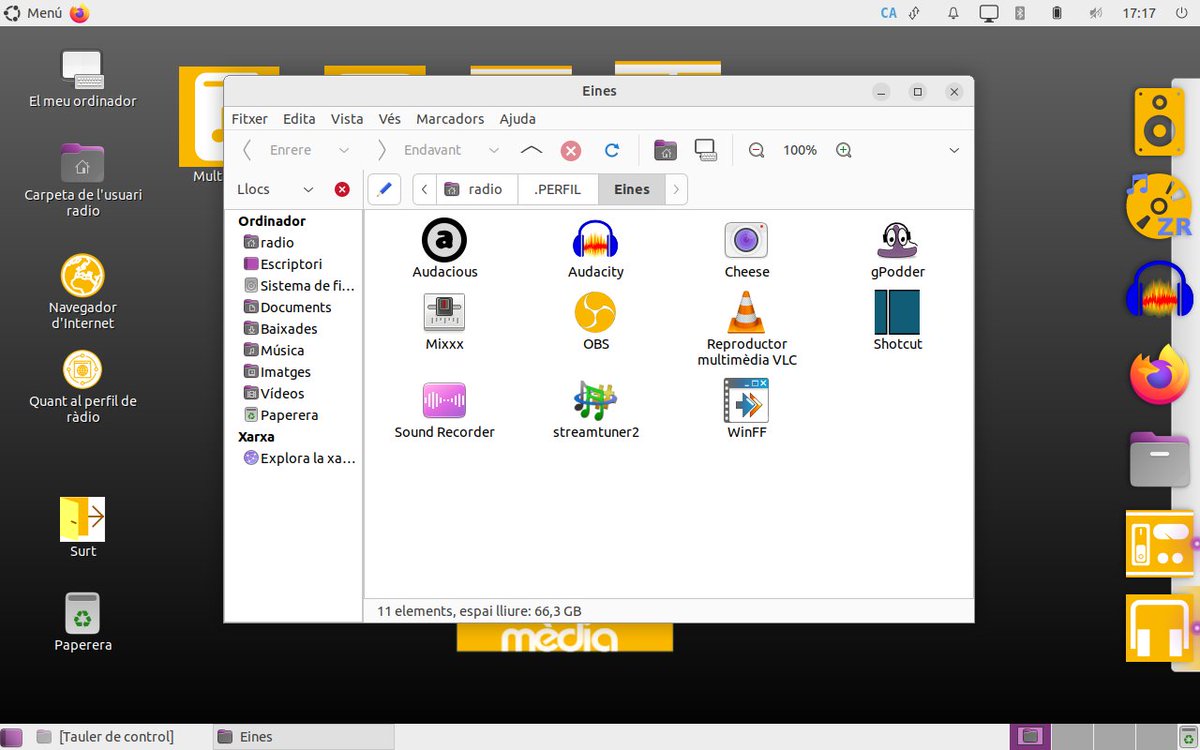The height and width of the screenshot is (750, 1200).
Task: Open the Fitxer menu
Action: (250, 118)
